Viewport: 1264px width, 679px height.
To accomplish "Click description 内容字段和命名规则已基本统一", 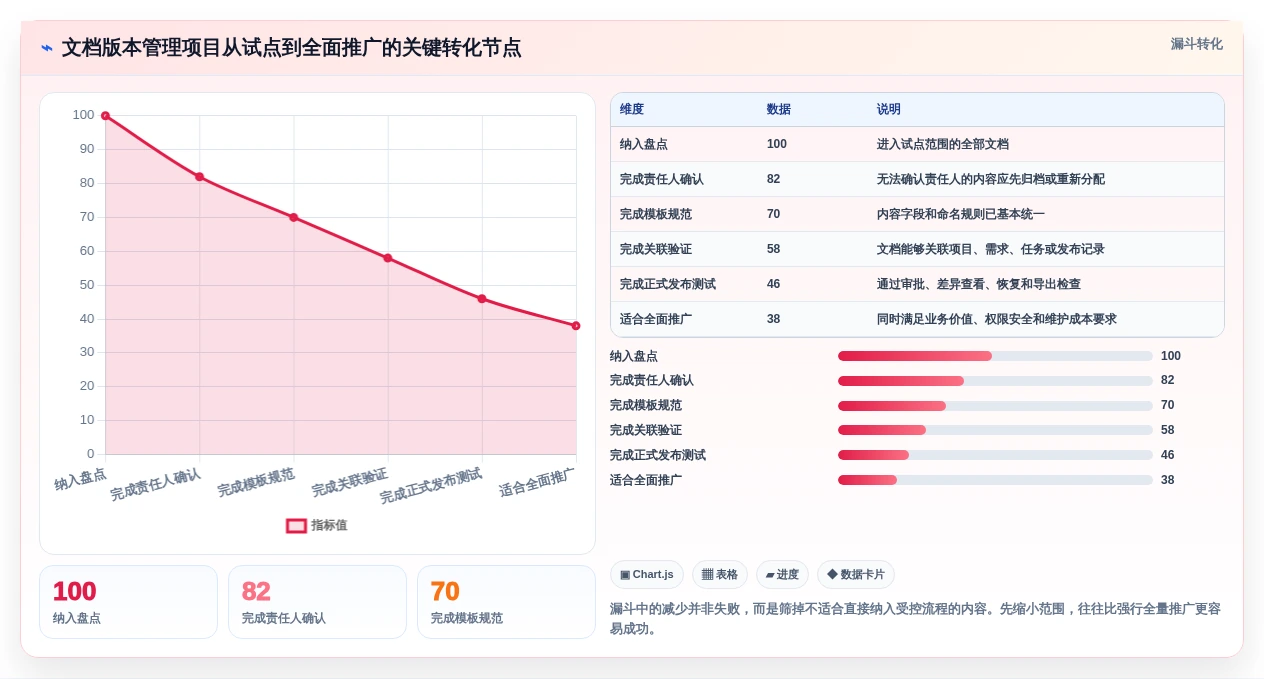I will point(961,214).
